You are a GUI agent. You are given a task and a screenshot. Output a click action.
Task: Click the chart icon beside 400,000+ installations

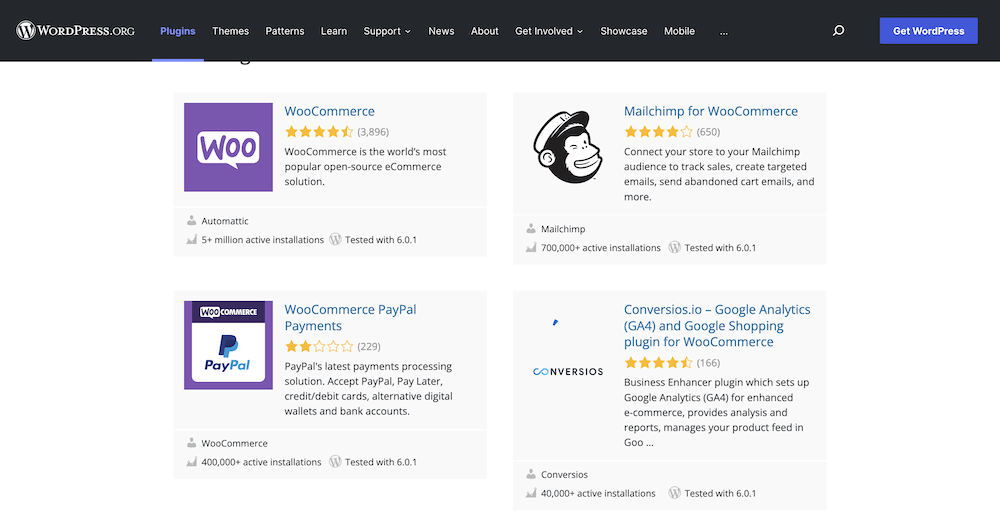tap(191, 462)
